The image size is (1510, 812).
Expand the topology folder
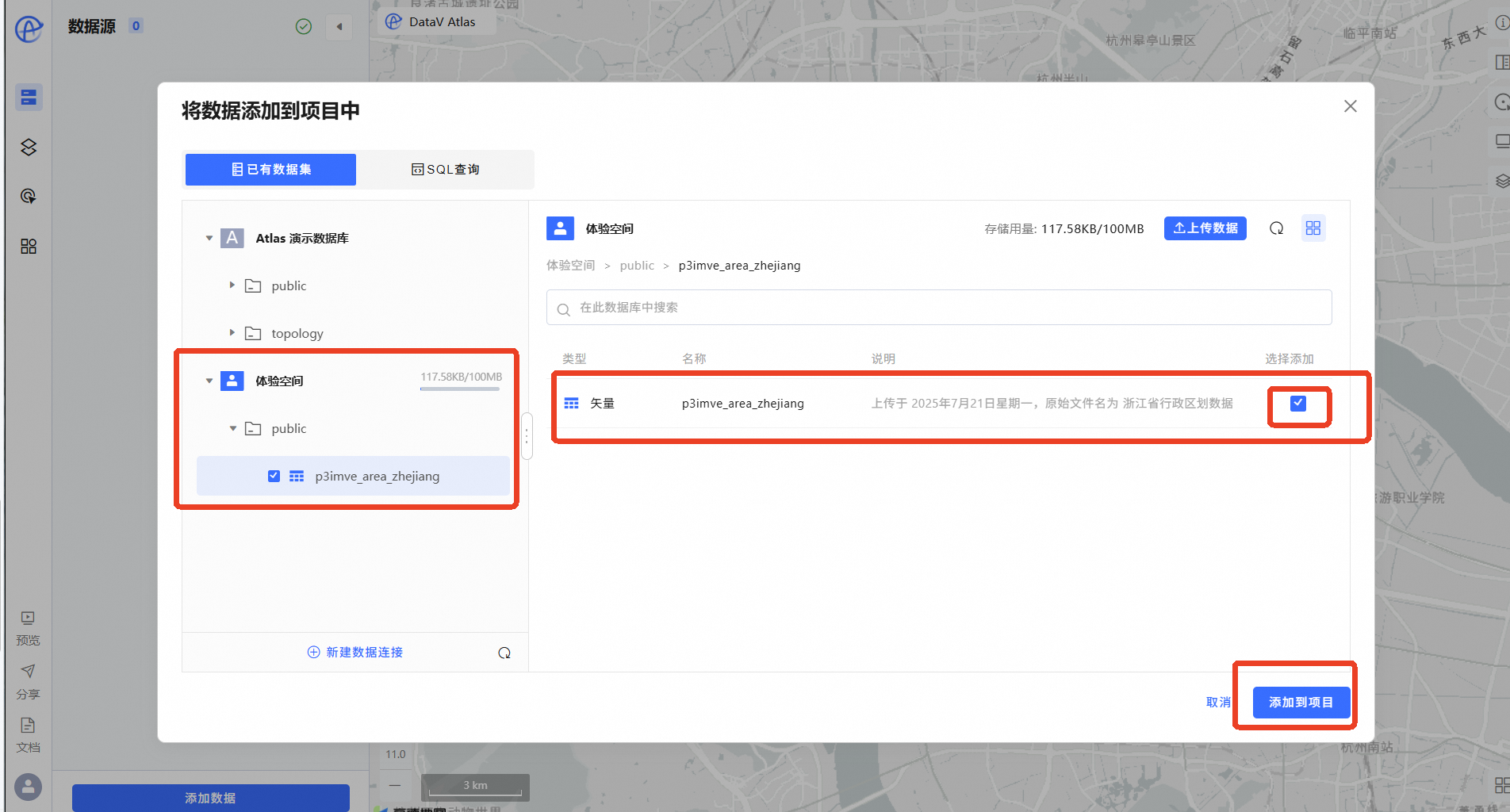tap(232, 333)
